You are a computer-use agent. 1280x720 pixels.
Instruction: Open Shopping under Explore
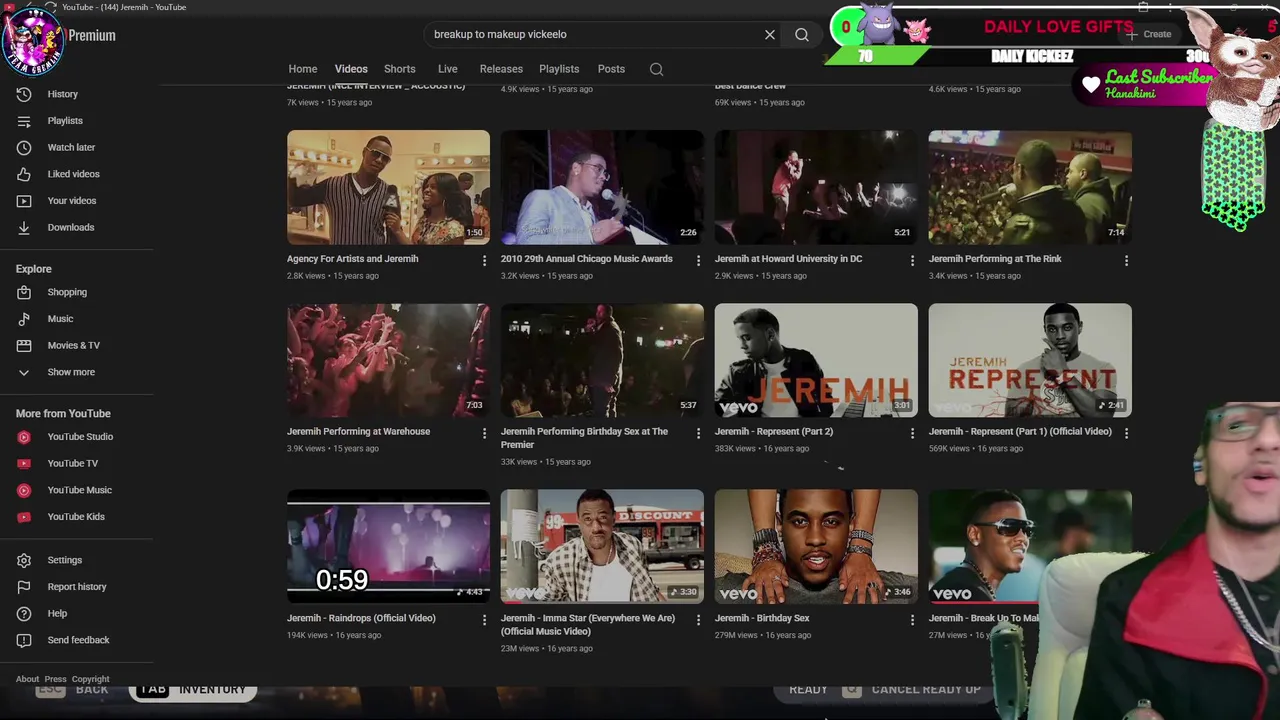coord(67,292)
